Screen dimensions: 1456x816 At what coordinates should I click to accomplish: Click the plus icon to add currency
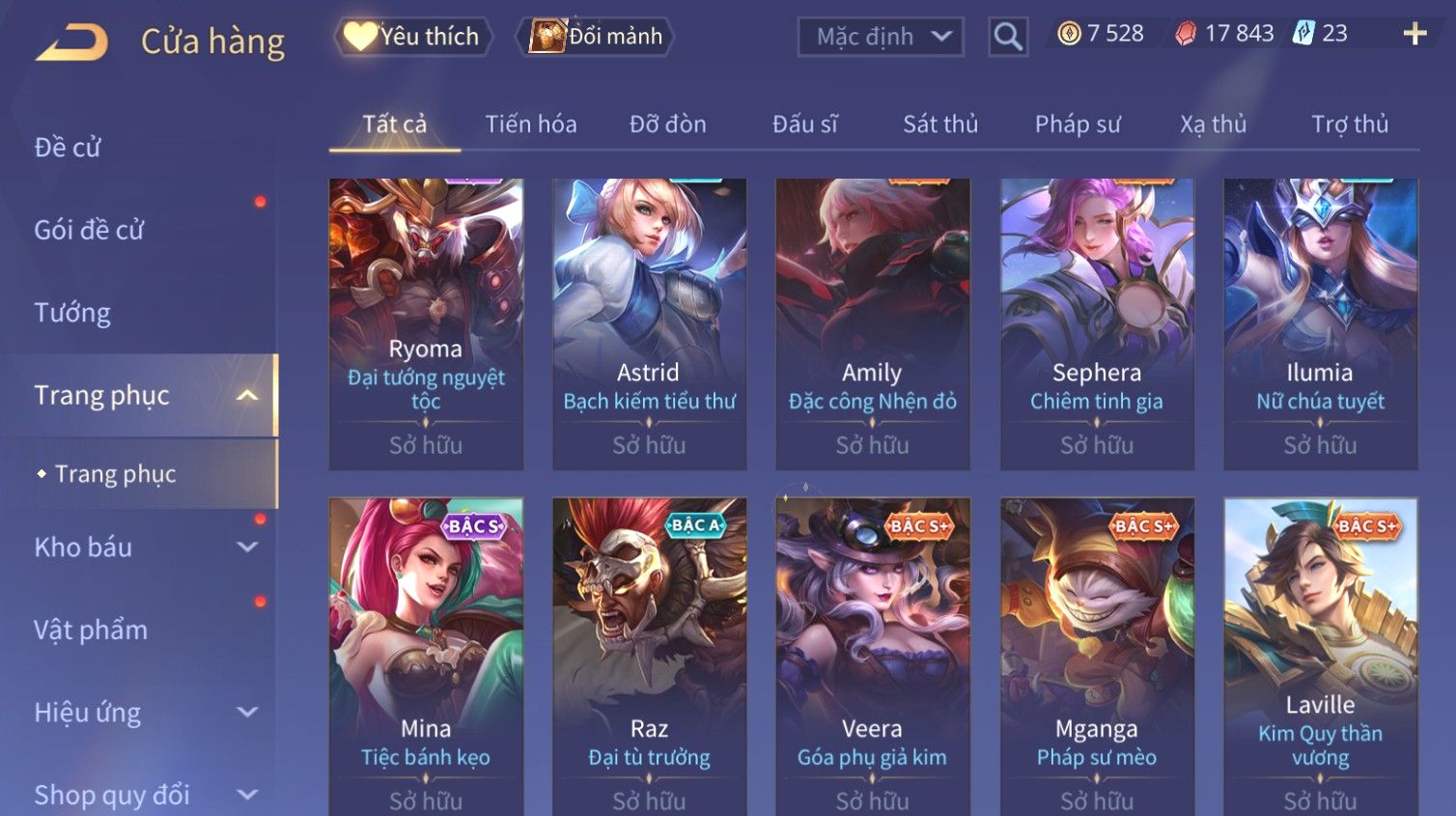click(x=1414, y=34)
